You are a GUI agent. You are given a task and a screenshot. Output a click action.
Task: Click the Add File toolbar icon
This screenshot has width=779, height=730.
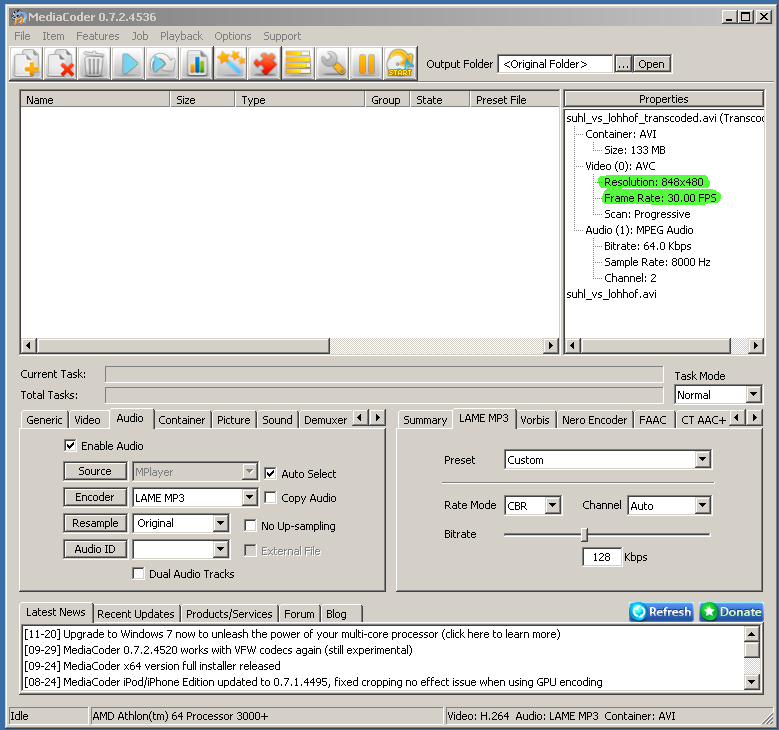coord(27,64)
